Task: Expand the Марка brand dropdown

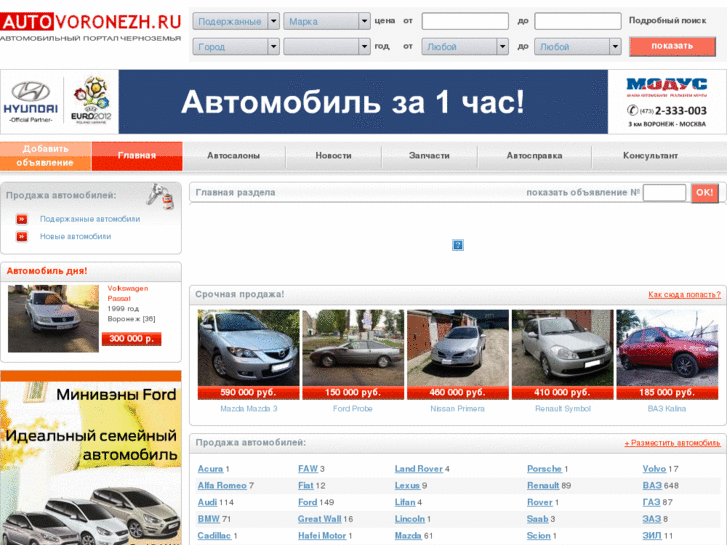Action: (327, 21)
